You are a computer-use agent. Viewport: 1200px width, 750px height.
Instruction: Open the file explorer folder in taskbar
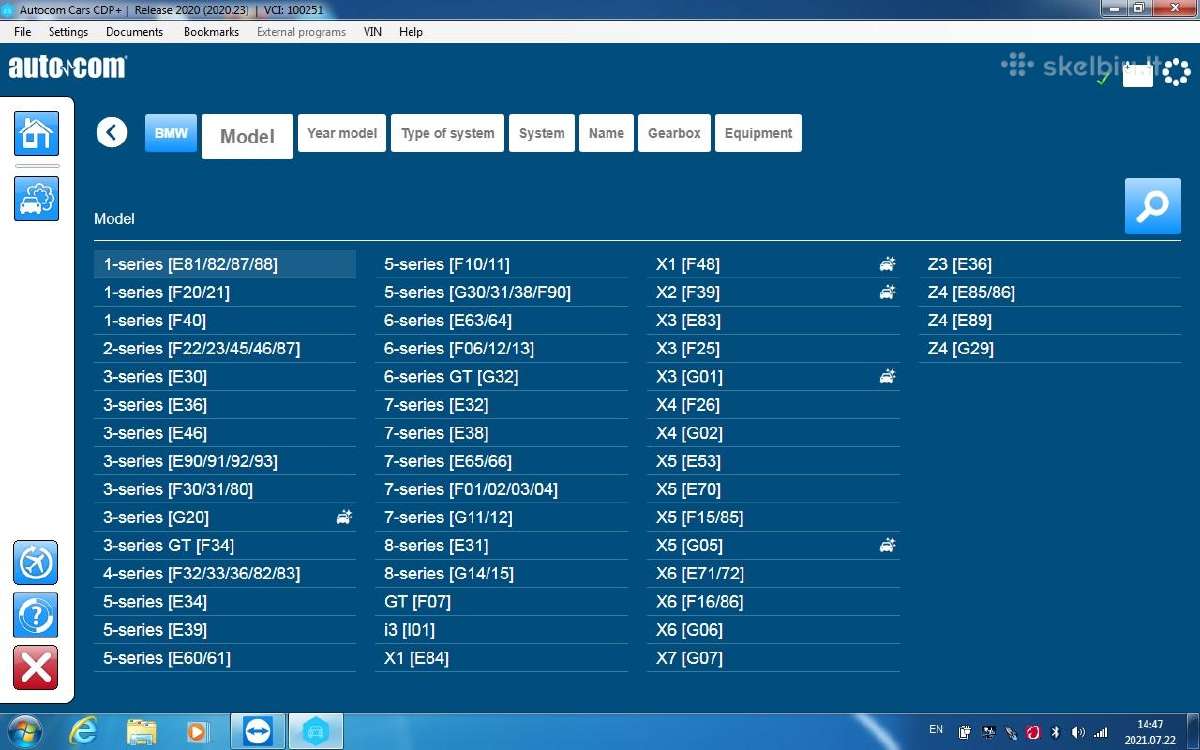[142, 731]
